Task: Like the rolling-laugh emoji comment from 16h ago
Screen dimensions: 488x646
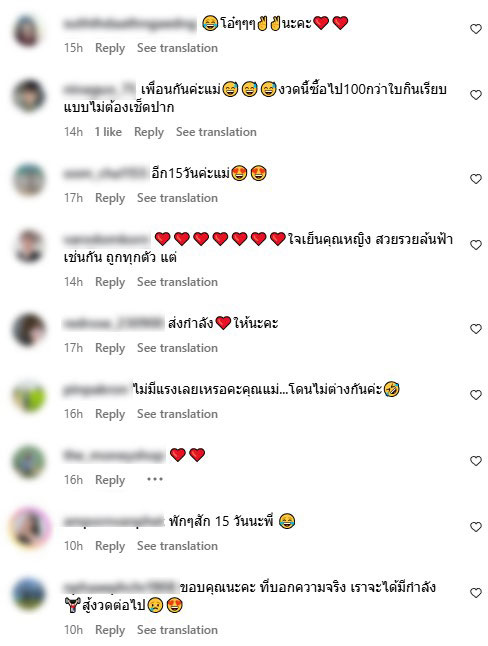Action: [476, 395]
